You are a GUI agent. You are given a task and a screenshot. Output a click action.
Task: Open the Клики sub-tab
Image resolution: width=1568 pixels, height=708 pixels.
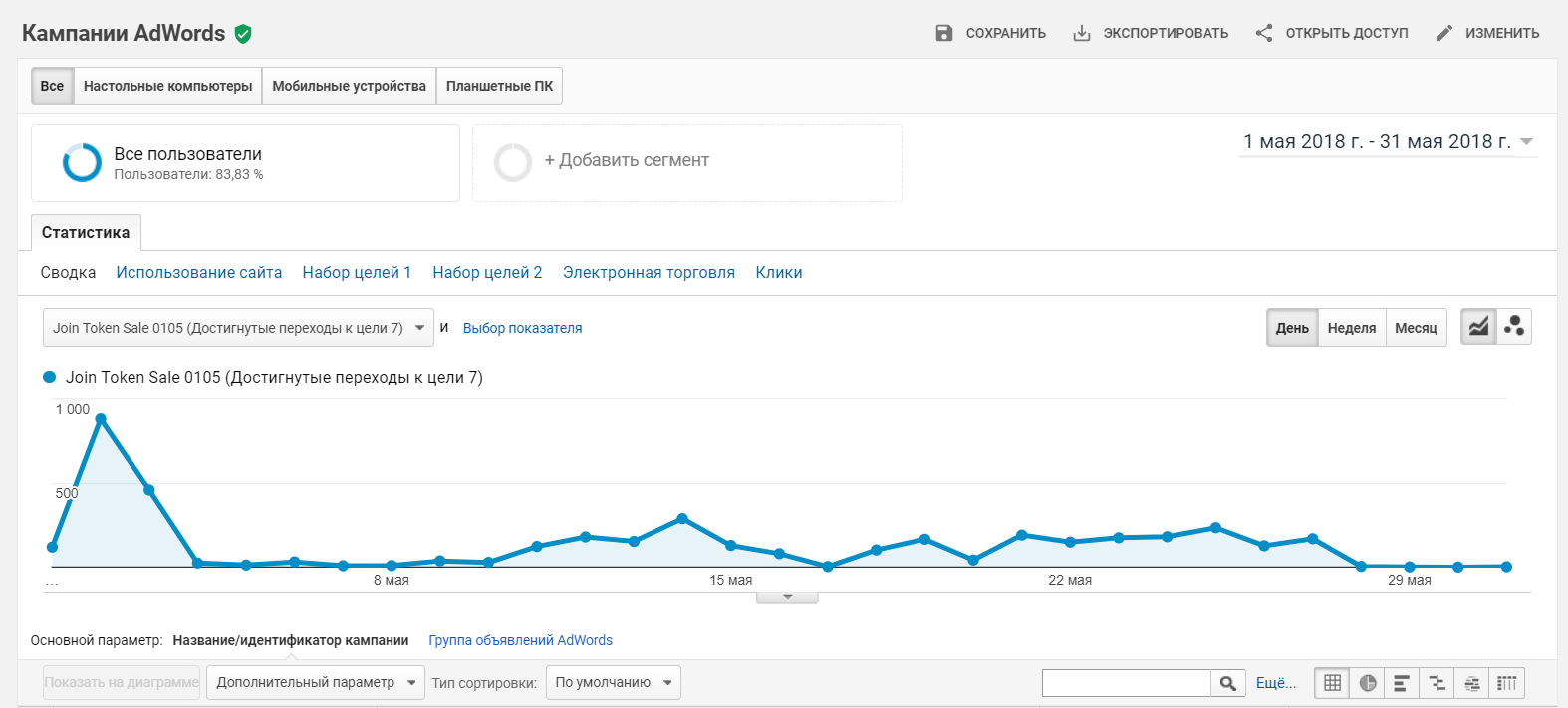point(779,272)
